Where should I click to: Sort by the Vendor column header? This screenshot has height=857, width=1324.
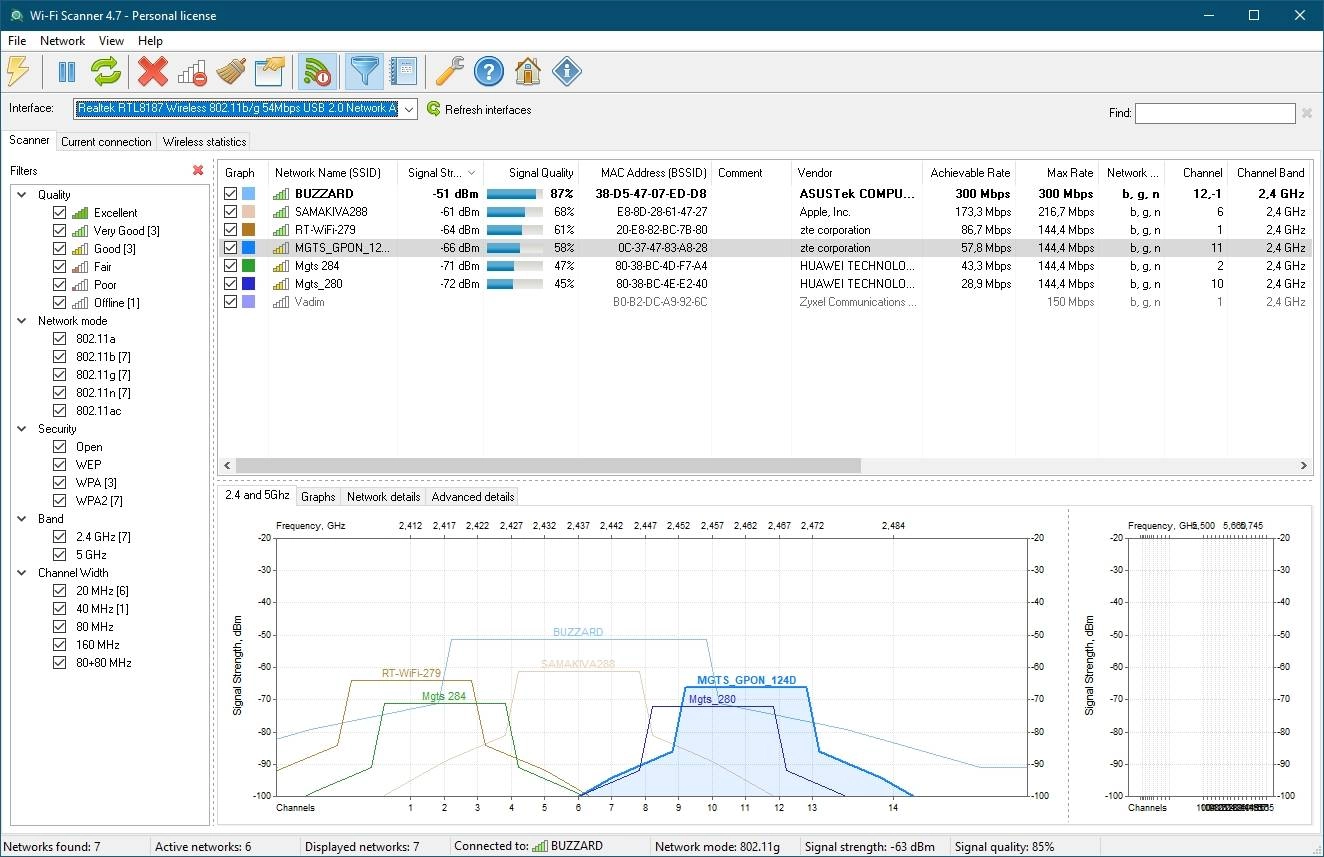tap(855, 173)
